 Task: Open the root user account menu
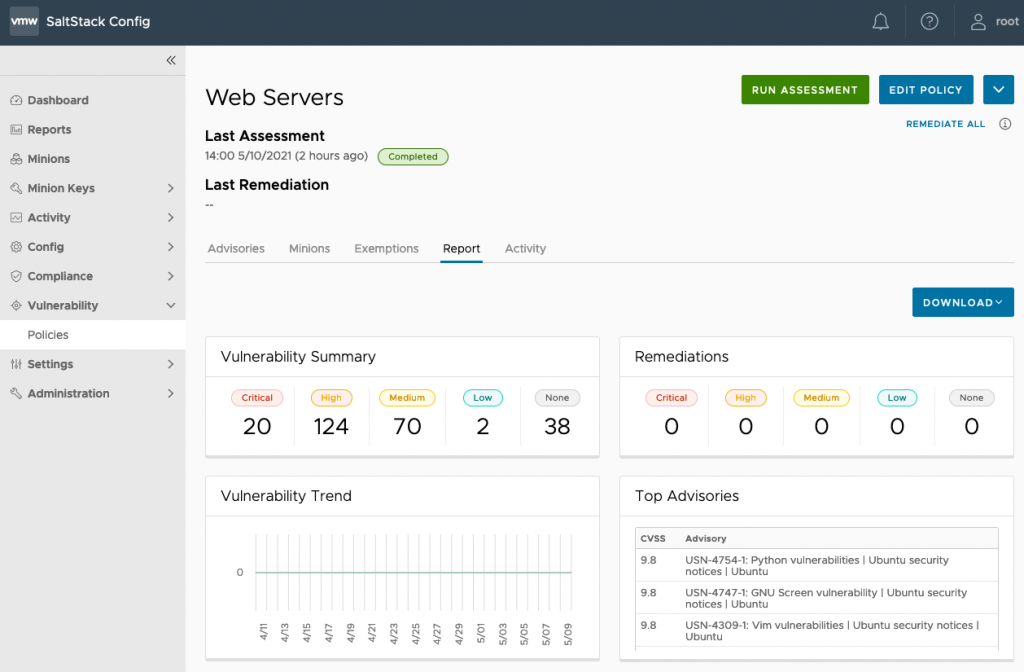pyautogui.click(x=994, y=22)
